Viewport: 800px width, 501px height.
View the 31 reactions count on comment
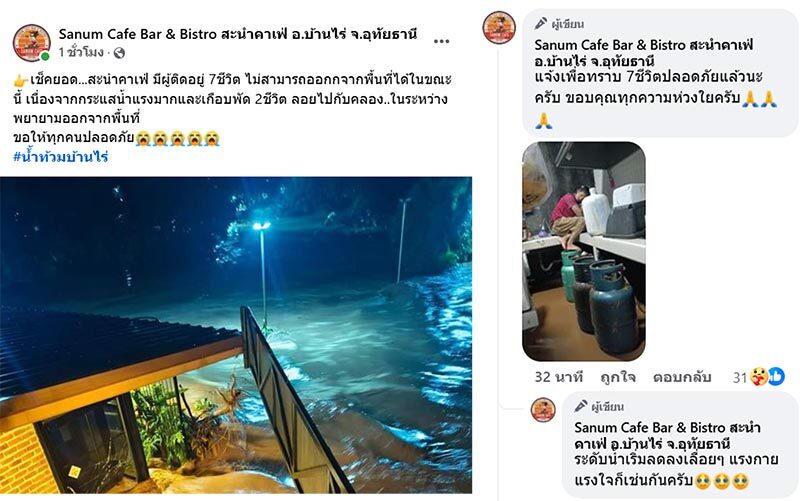(x=740, y=378)
